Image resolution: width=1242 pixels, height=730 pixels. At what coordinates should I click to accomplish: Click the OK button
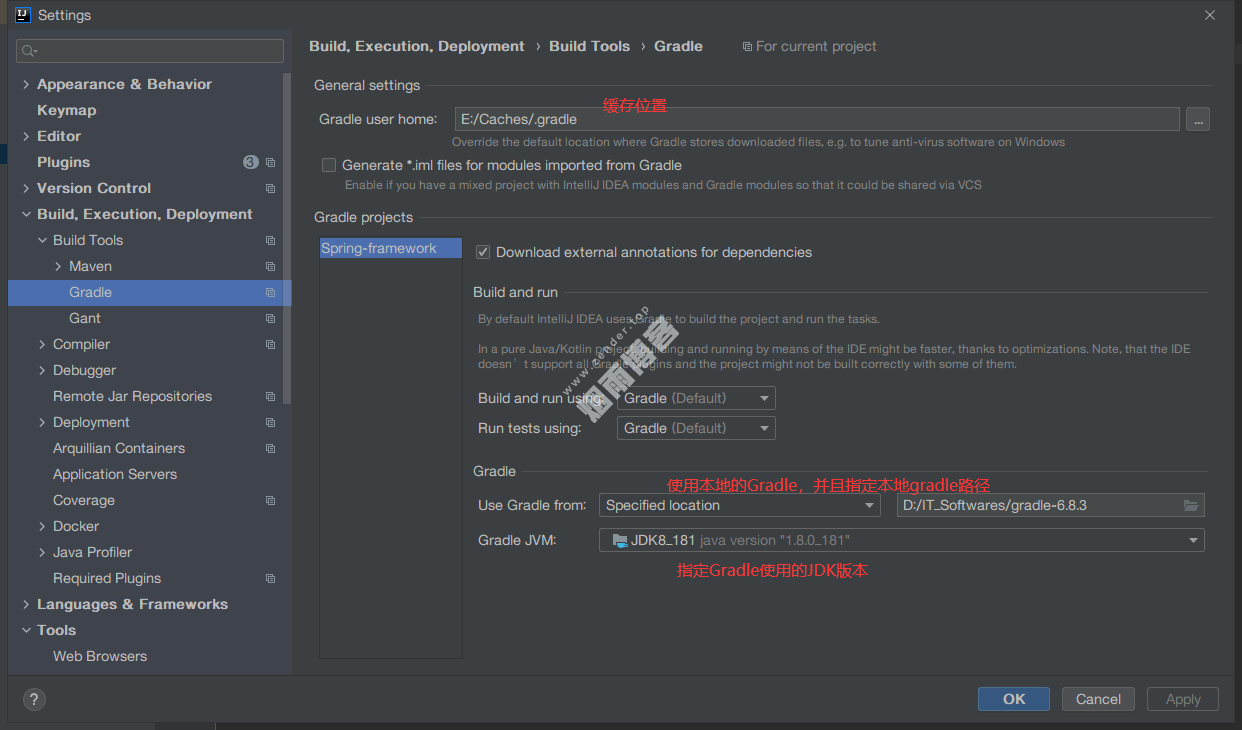point(1013,699)
